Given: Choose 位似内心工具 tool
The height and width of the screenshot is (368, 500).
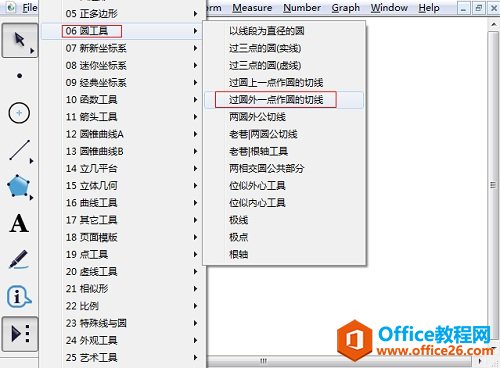Looking at the screenshot, I should [x=284, y=203].
